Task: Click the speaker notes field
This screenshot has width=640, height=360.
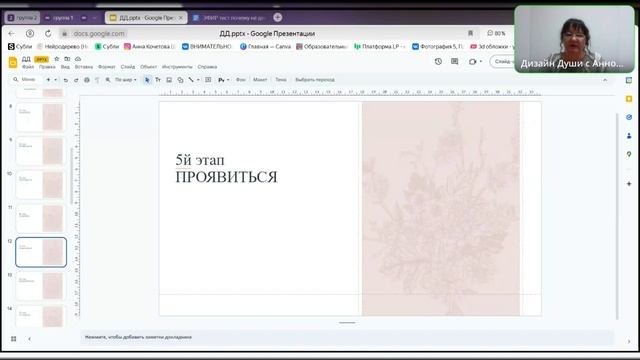Action: (x=347, y=338)
